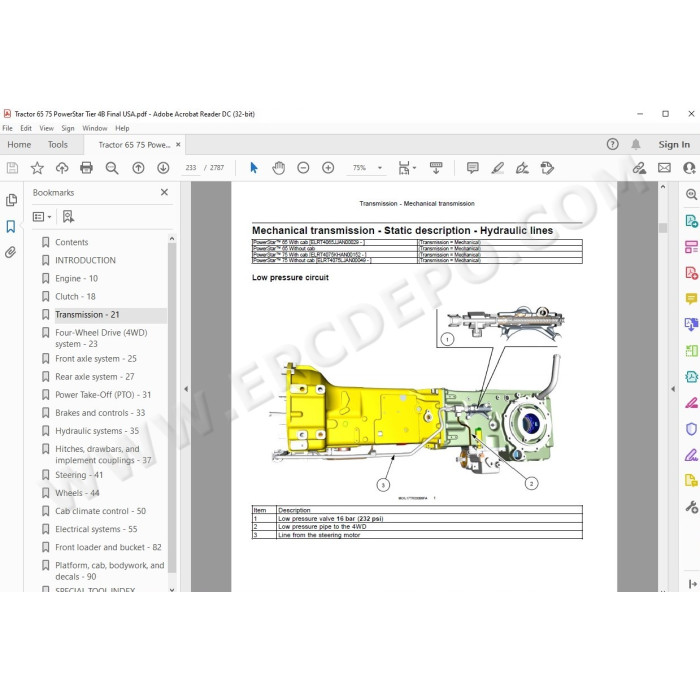
Task: Close the Tractor 65 75 document tab
Action: click(178, 145)
